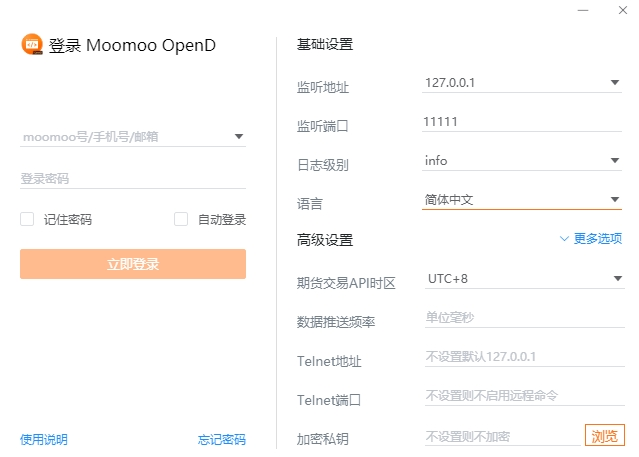
Task: Click the 数据推送频率 input field
Action: pos(520,318)
